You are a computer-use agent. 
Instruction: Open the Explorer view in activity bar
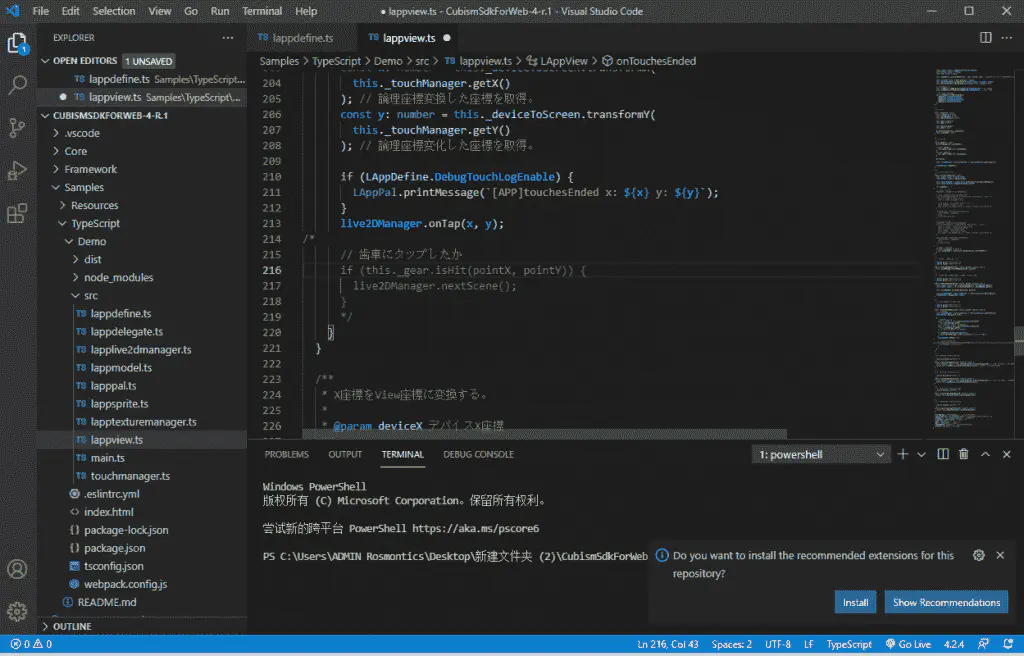point(17,44)
